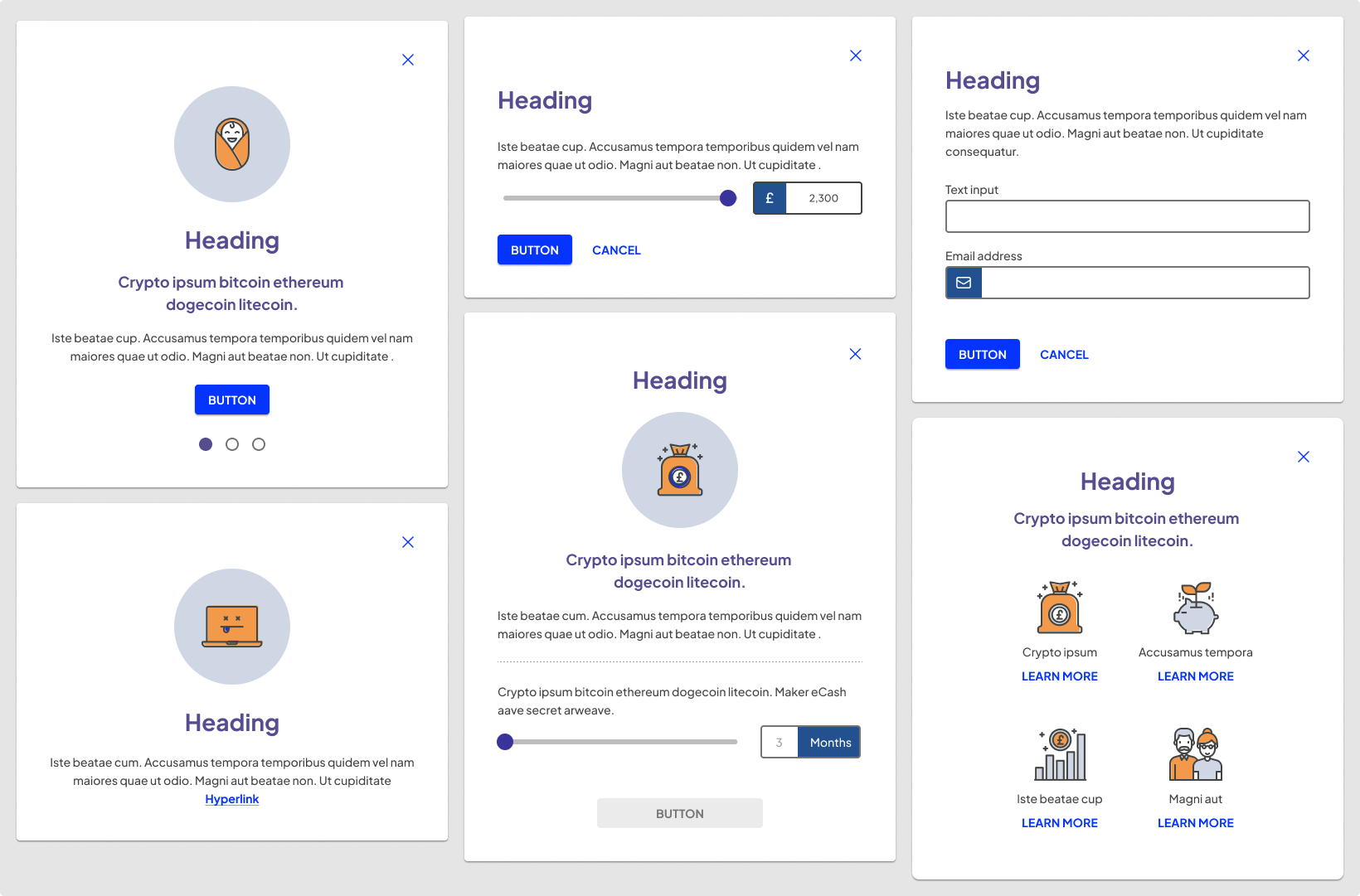1360x896 pixels.
Task: Click the Months unit label on the input
Action: pyautogui.click(x=829, y=742)
